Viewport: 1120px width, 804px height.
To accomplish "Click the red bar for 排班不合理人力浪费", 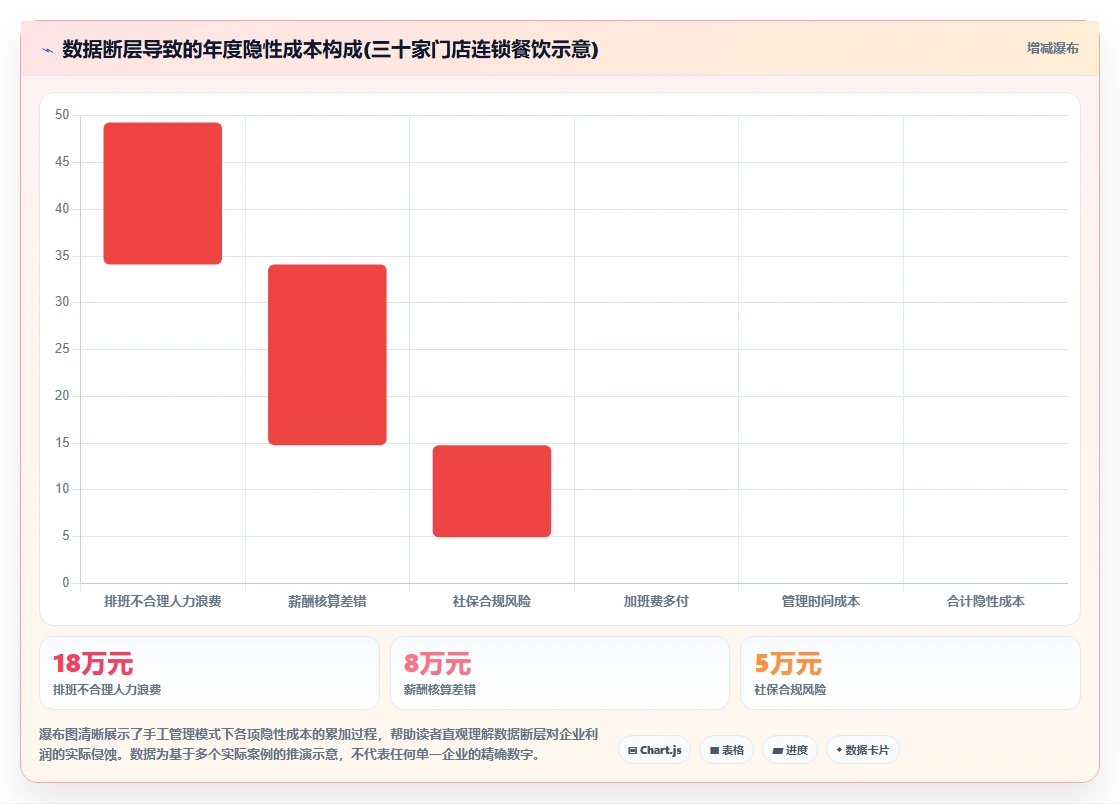I will click(x=163, y=194).
